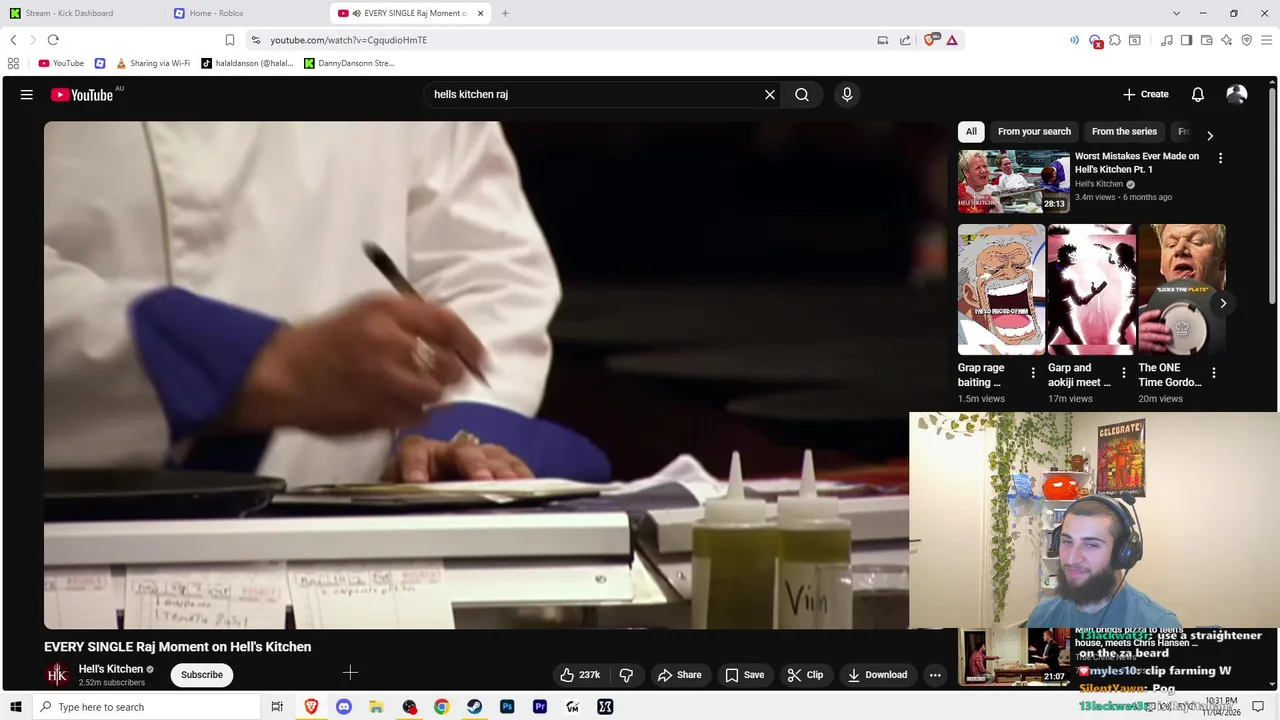Close the 'EVERY SINGLE Raj Moment' tab
This screenshot has width=1280, height=720.
pos(481,13)
